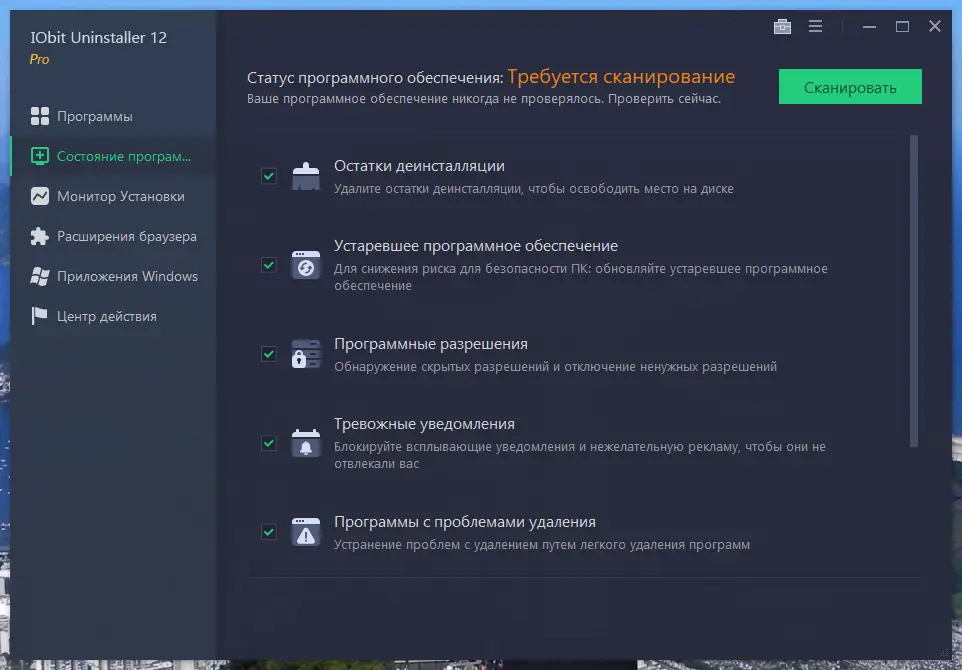Viewport: 962px width, 670px height.
Task: Uncheck Остатки деинсталляции checkbox
Action: [268, 176]
